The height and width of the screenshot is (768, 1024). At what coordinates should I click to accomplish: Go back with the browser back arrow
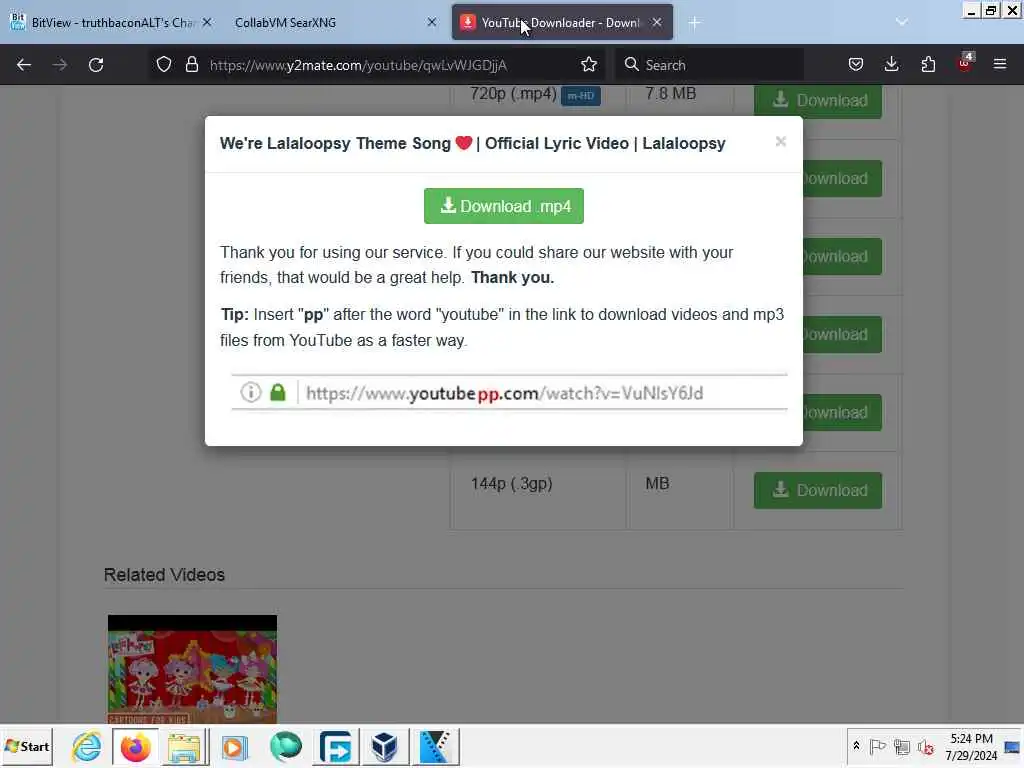click(24, 65)
